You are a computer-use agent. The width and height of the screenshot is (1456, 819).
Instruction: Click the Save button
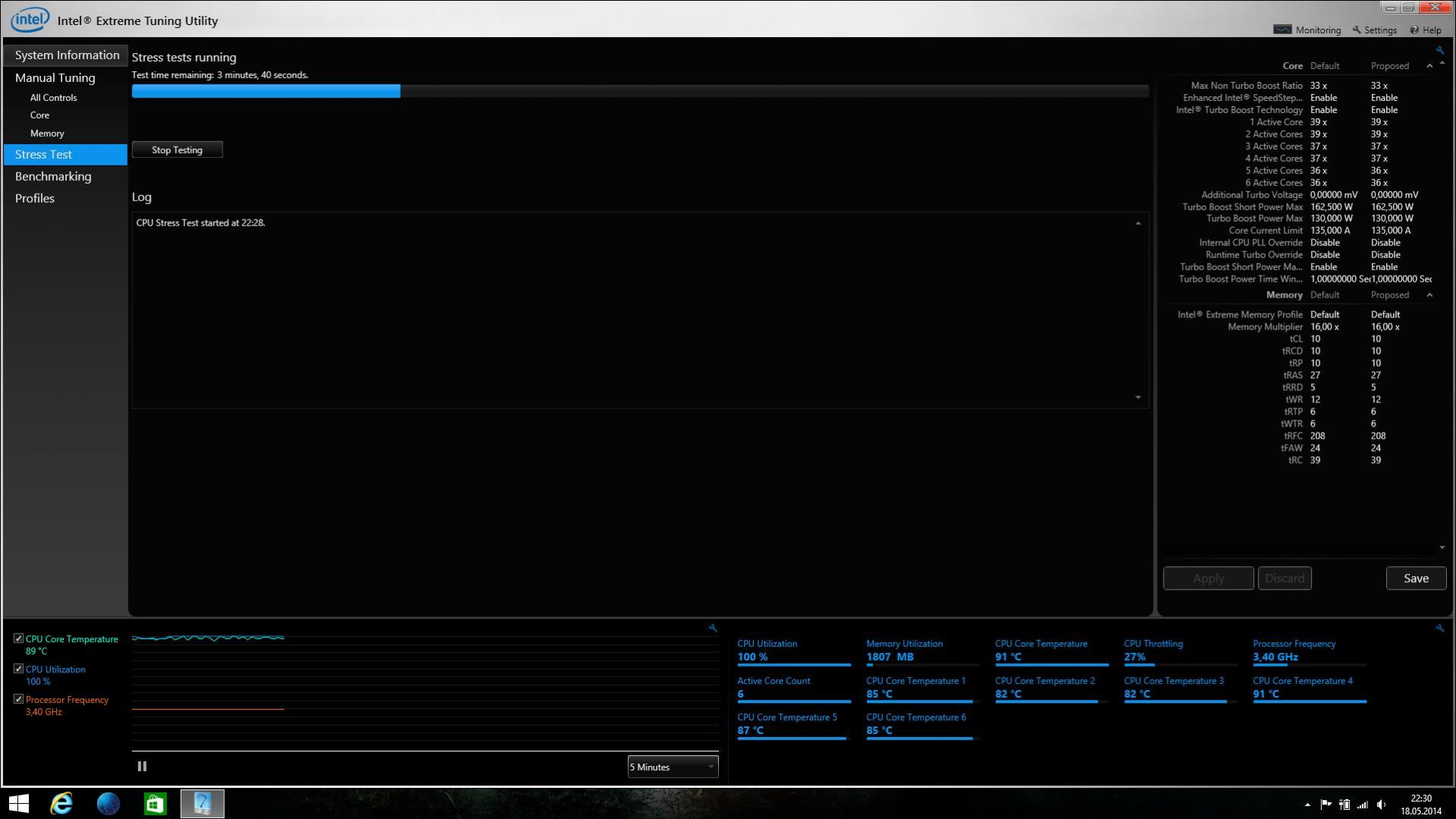click(x=1416, y=578)
